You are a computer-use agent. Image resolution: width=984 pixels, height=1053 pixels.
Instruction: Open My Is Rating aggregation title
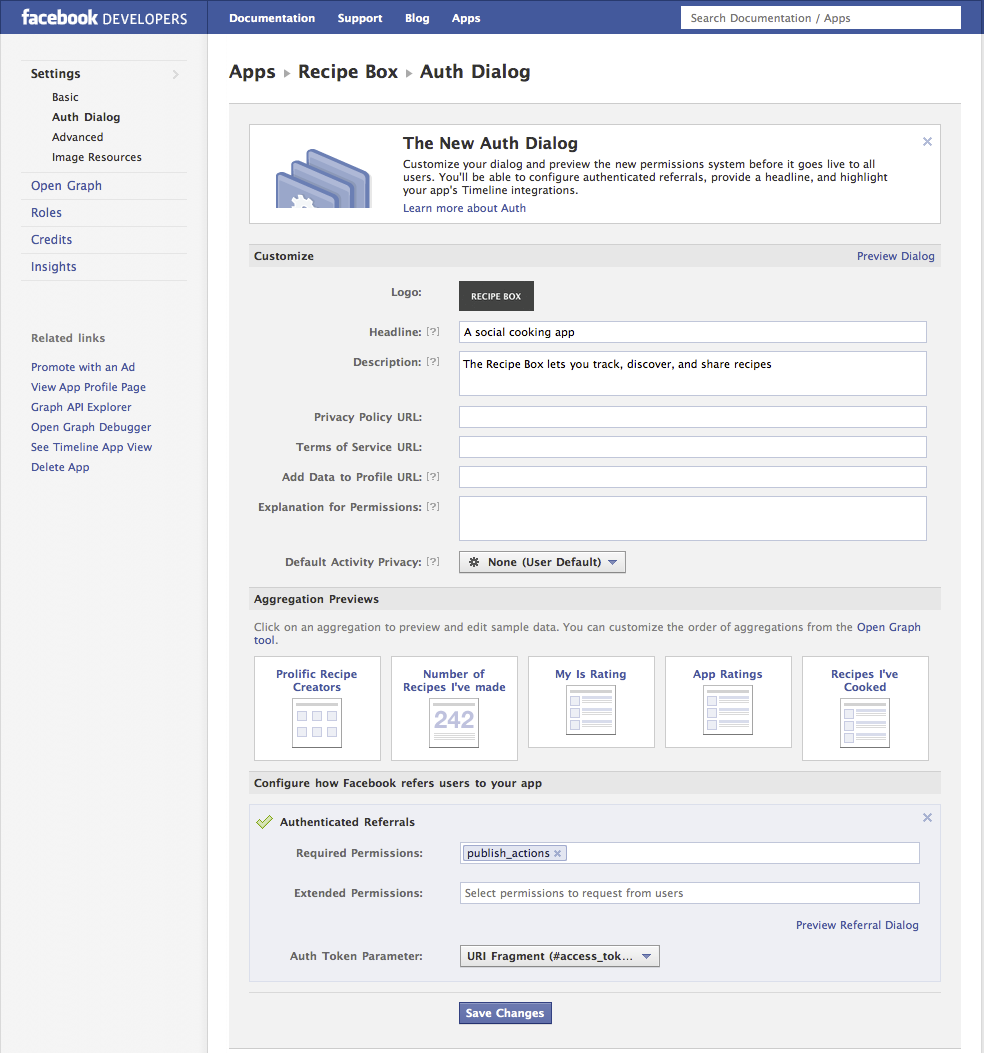coord(591,674)
